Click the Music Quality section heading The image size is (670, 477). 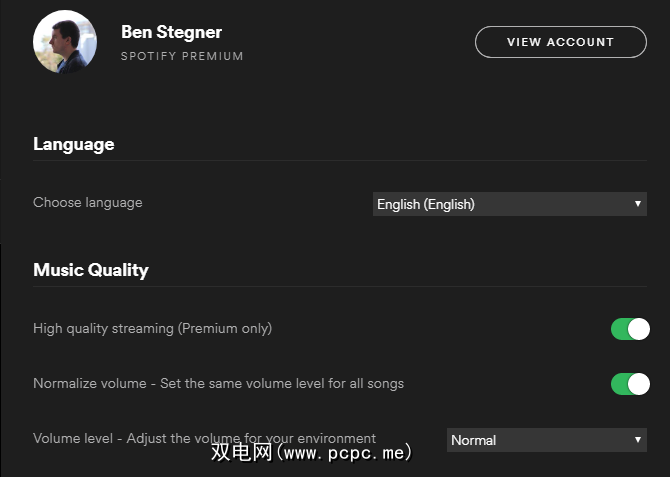[x=91, y=270]
